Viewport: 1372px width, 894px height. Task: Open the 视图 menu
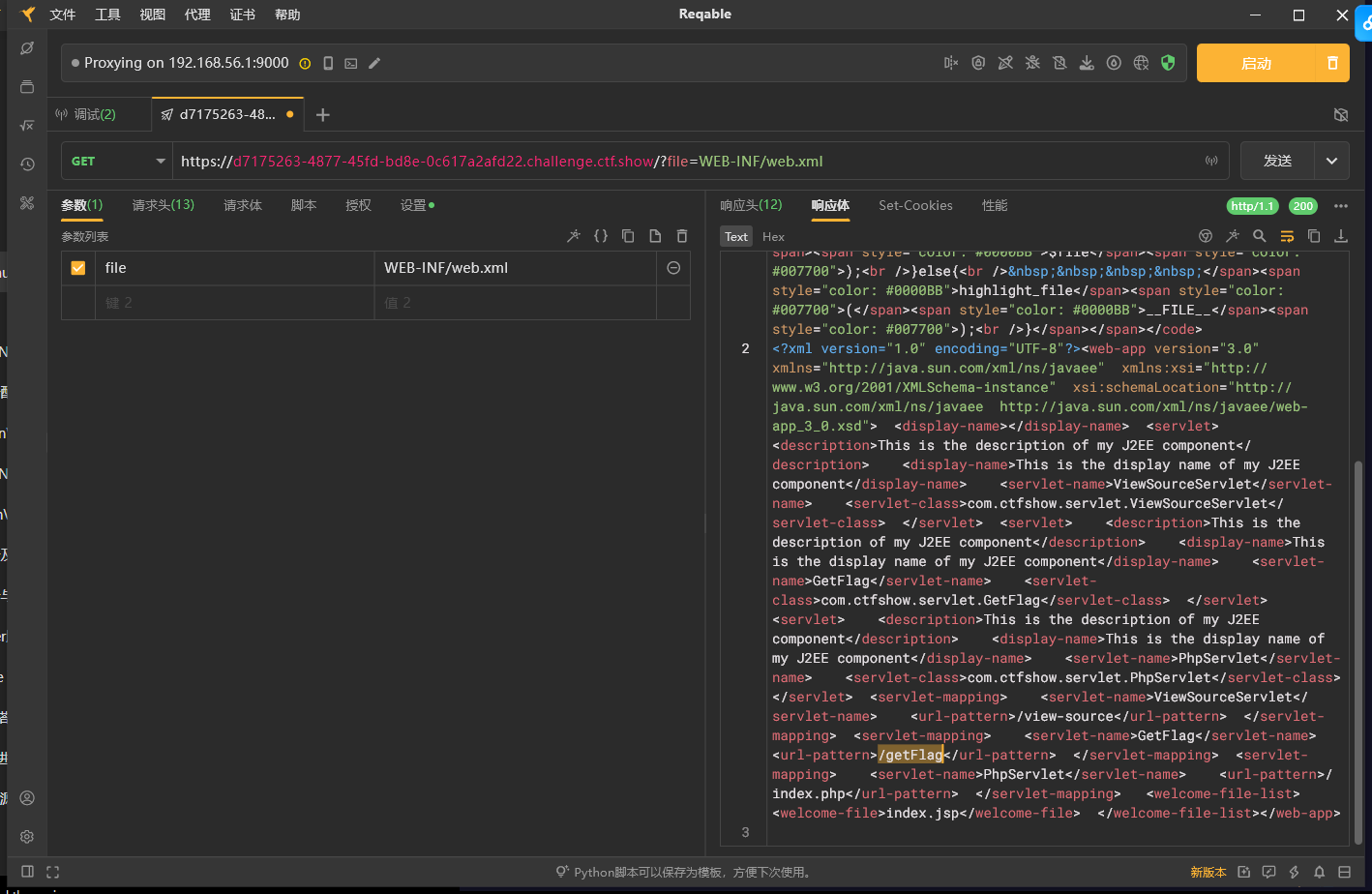153,15
